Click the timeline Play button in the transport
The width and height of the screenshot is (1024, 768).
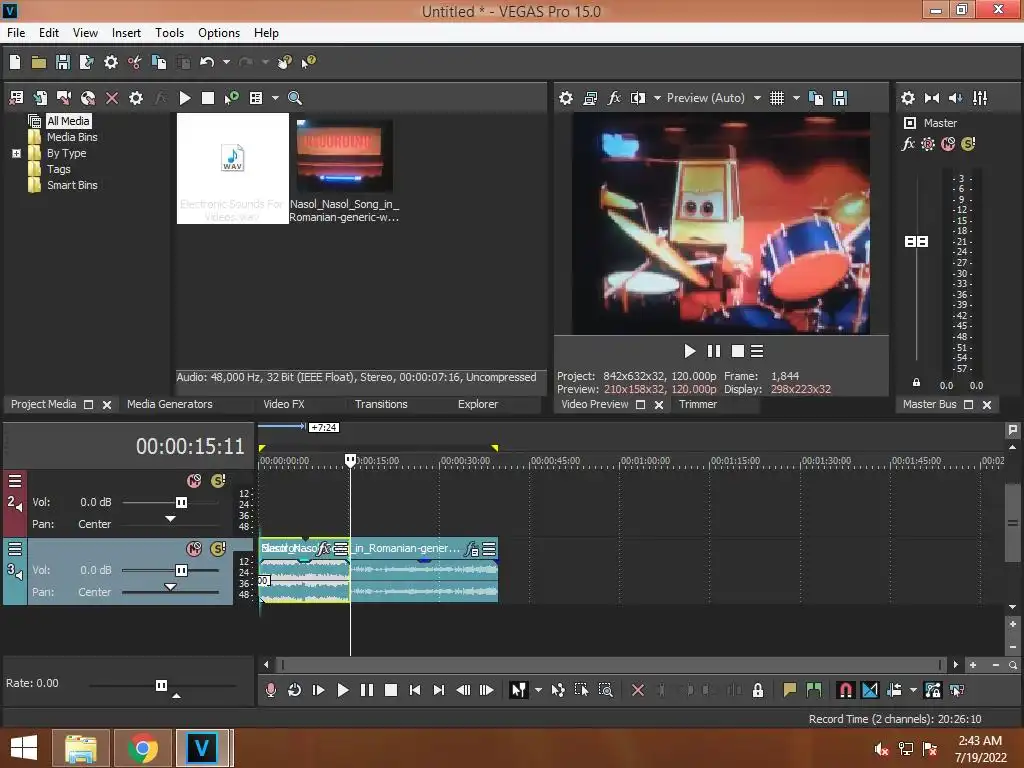[x=342, y=690]
